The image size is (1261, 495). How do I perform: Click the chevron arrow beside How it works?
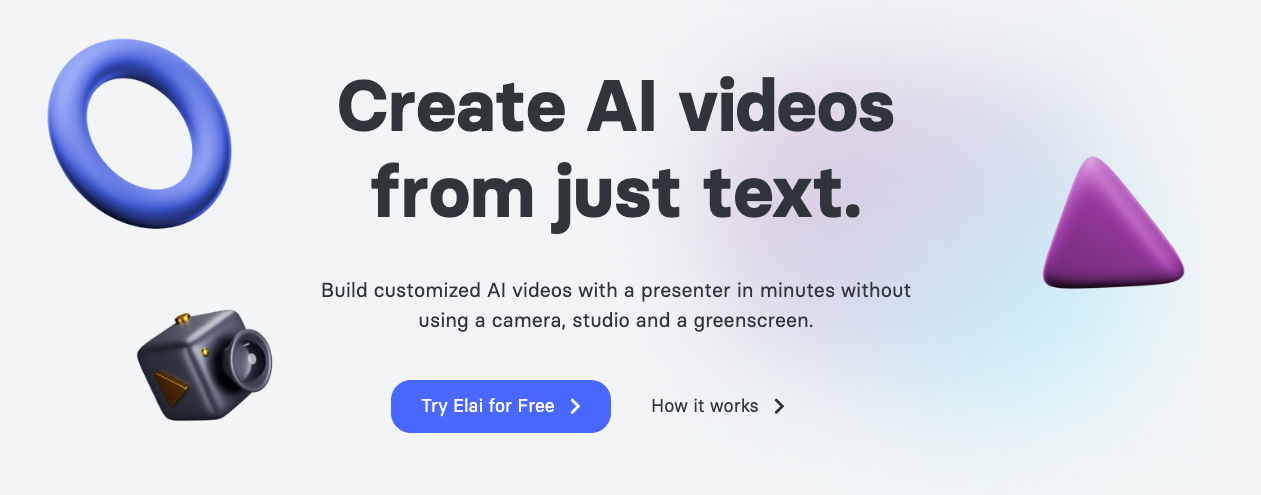[779, 406]
